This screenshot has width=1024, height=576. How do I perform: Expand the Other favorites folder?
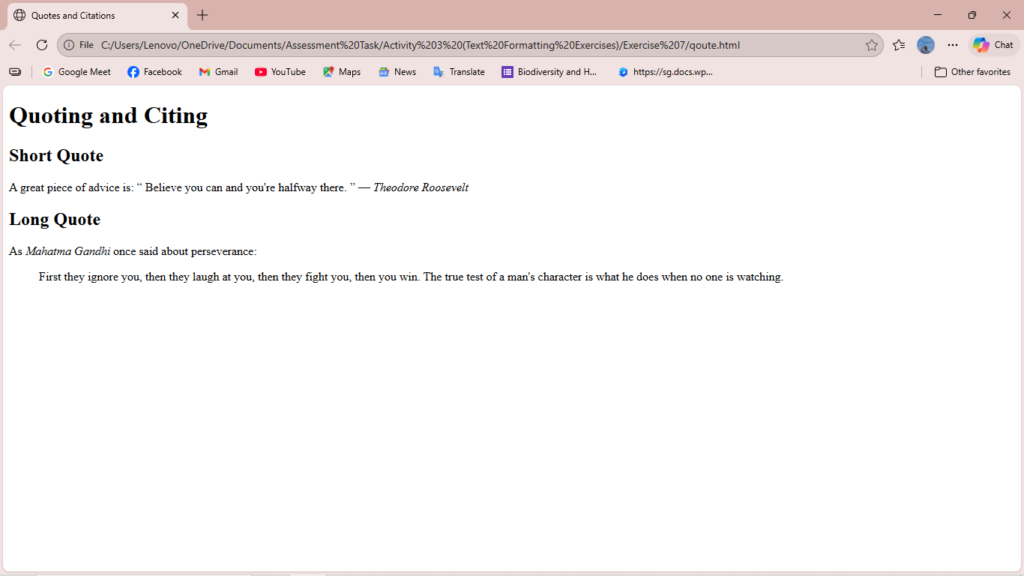tap(972, 72)
